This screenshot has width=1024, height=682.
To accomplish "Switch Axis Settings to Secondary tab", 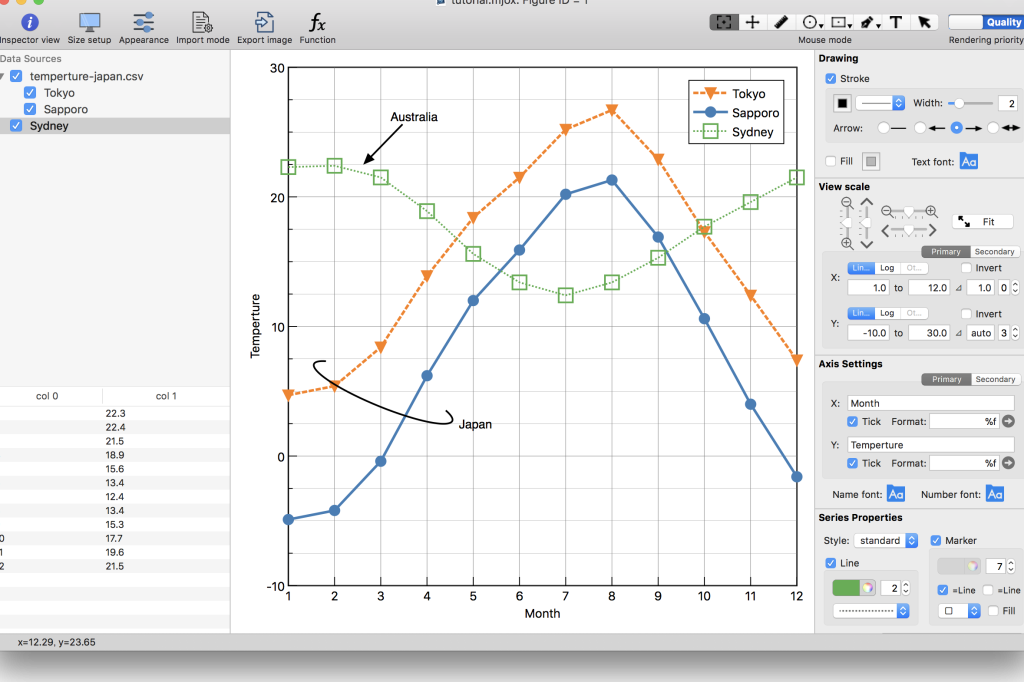I will [x=995, y=379].
